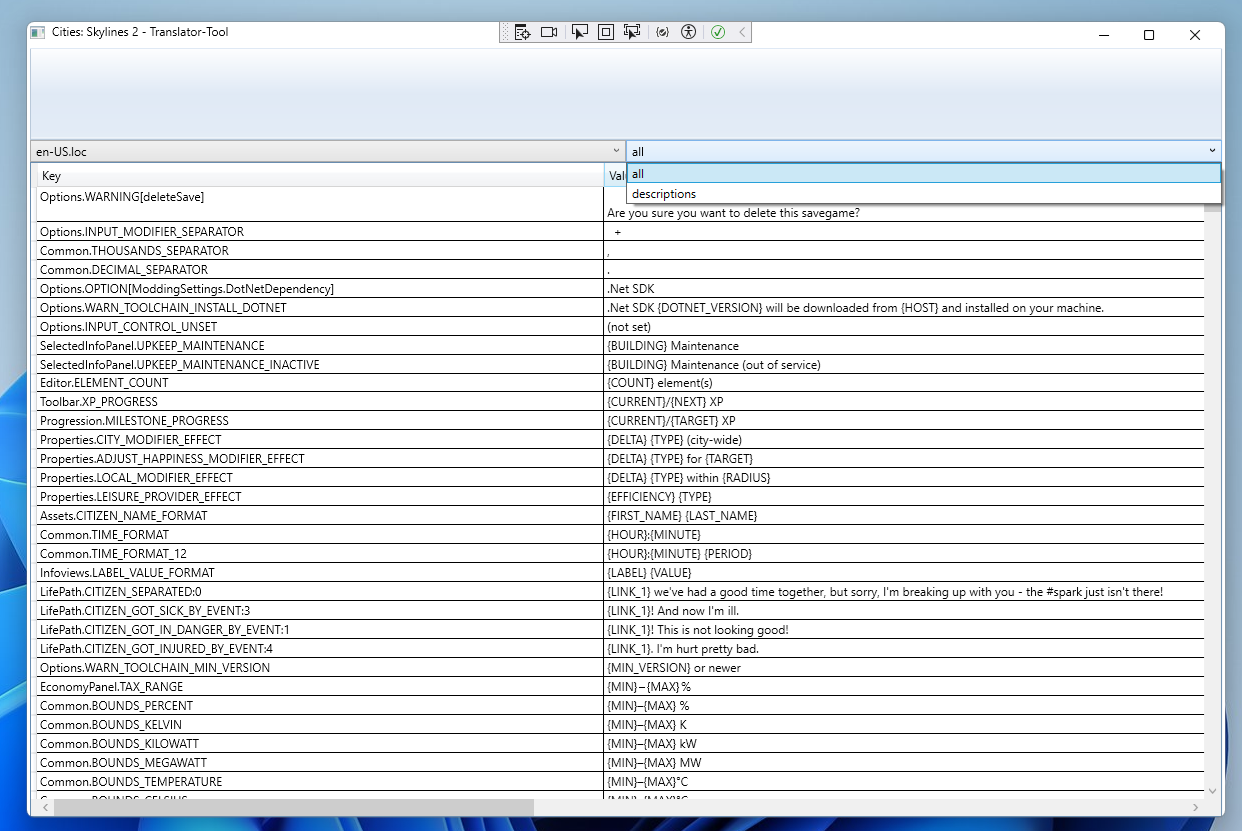Click the Hot Reload settings icon
This screenshot has width=1242, height=831.
tap(662, 32)
